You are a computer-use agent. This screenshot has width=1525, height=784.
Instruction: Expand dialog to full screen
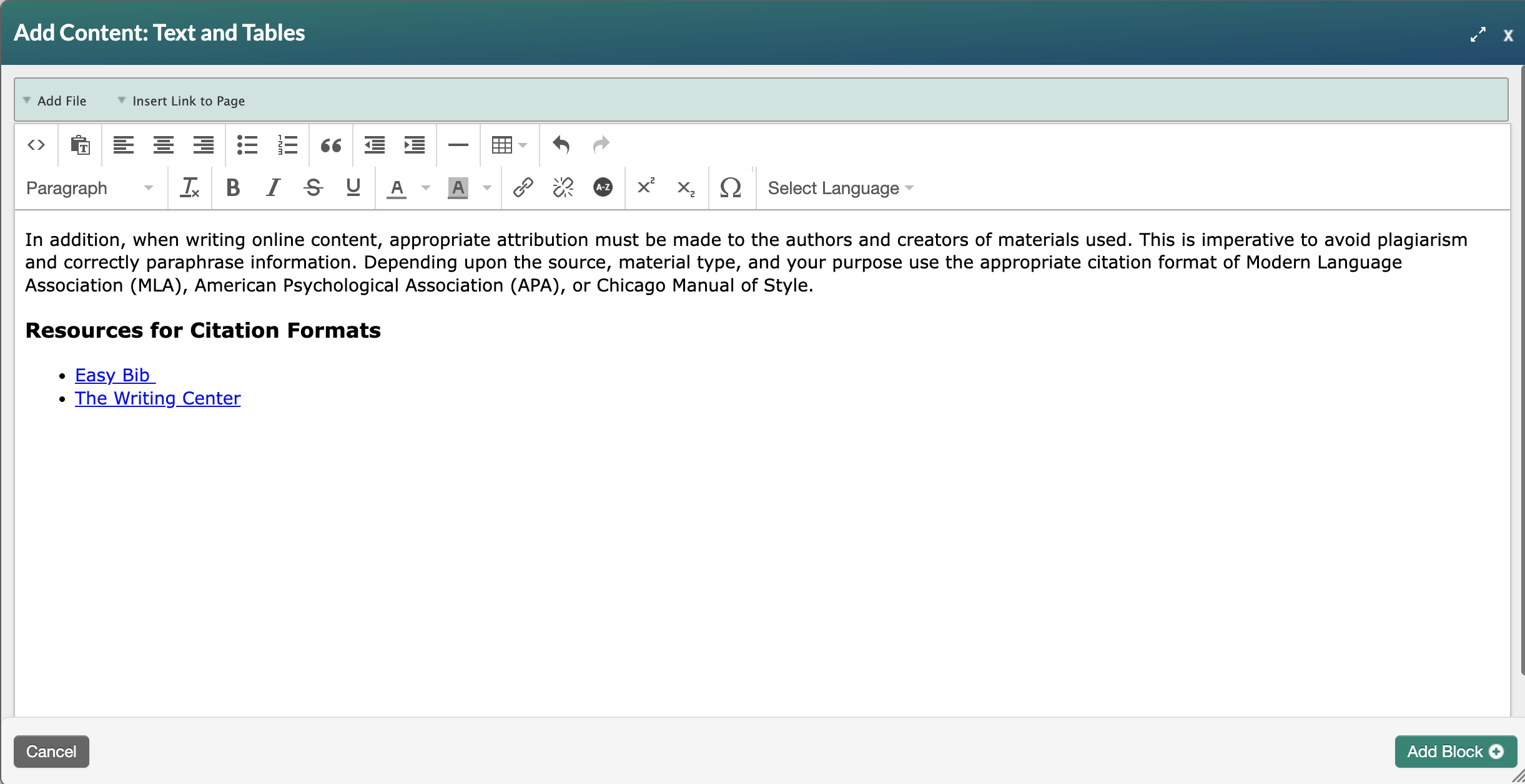[x=1478, y=35]
